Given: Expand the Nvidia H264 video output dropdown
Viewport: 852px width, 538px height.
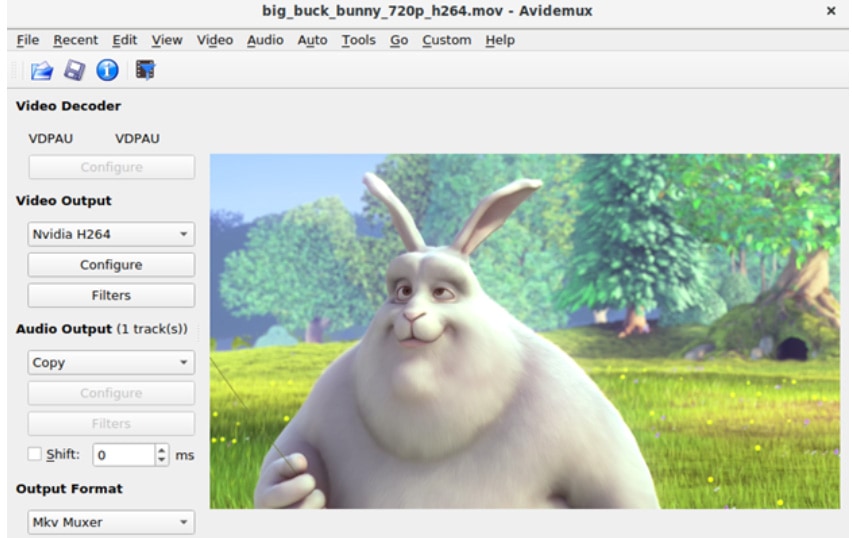Looking at the screenshot, I should pos(111,234).
